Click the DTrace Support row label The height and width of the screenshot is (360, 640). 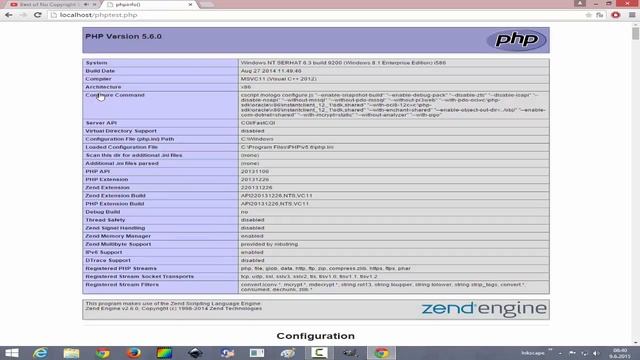pos(108,260)
